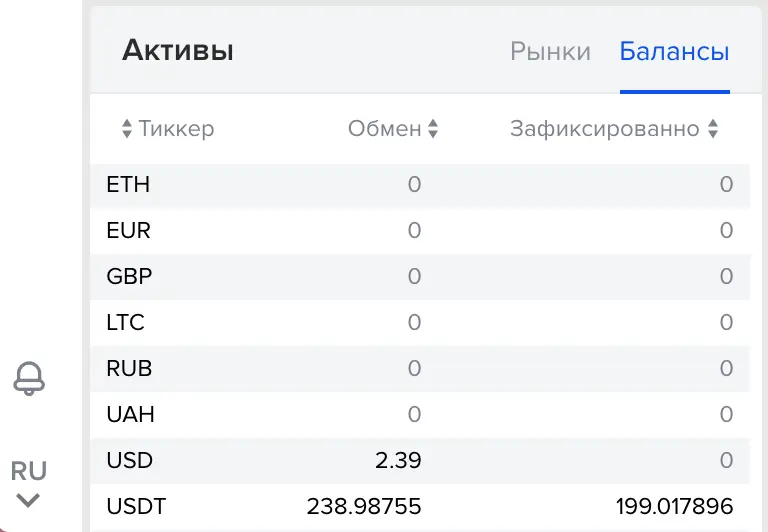Screen dimensions: 768x532
Task: Switch to the Рынки tab
Action: 550,52
